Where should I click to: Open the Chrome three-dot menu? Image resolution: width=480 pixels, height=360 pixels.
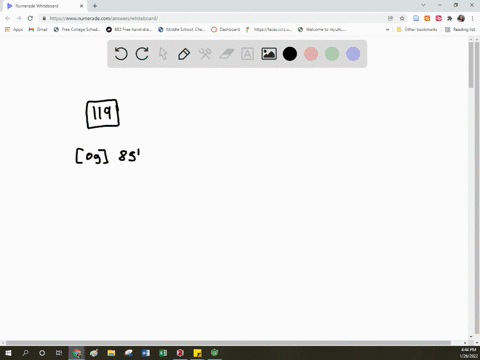click(x=472, y=18)
